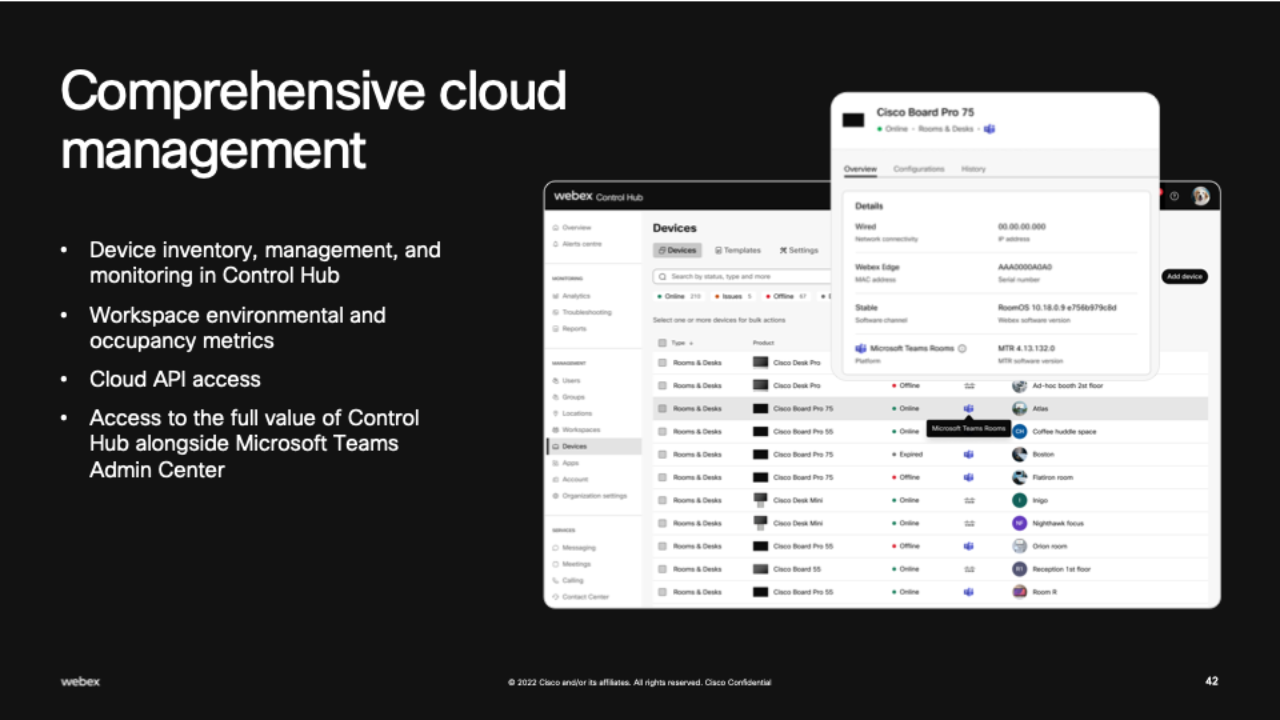Click the Product column header
Viewport: 1280px width, 720px height.
click(x=764, y=342)
